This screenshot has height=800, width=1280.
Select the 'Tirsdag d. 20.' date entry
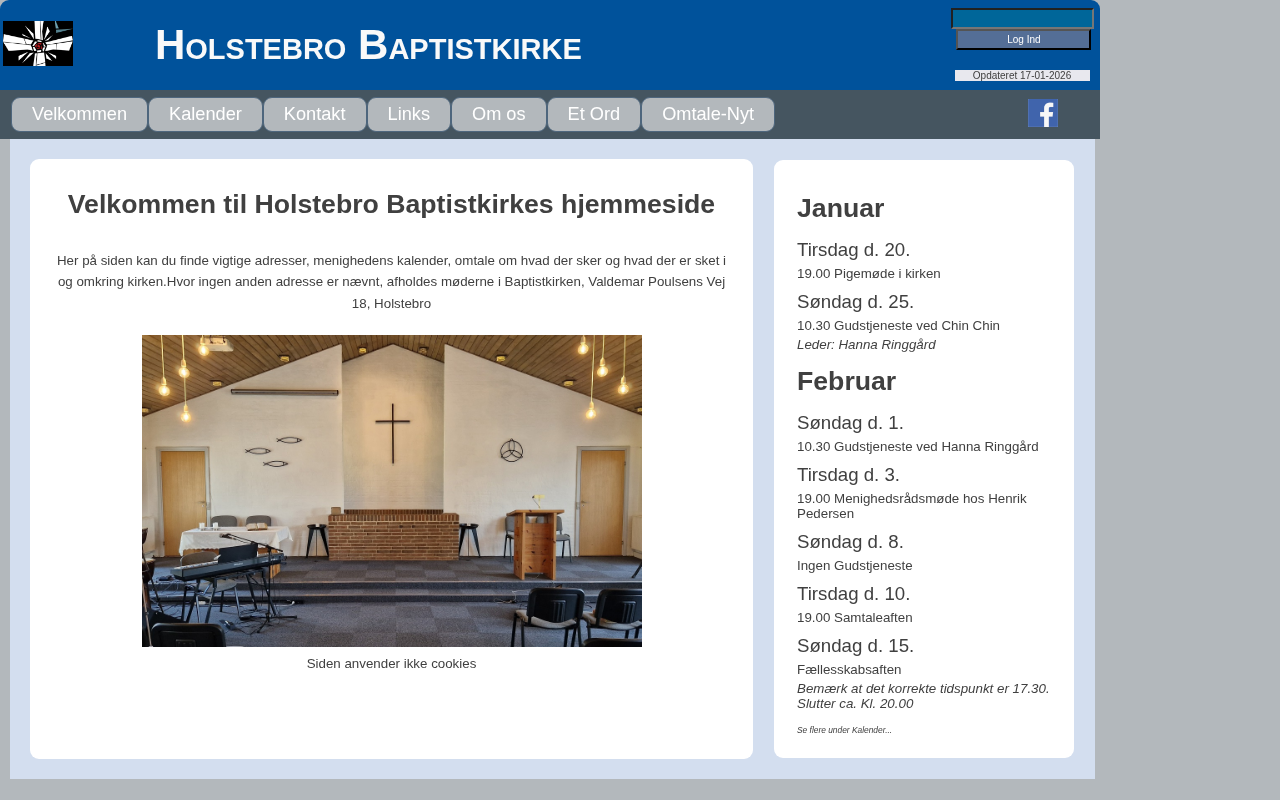pyautogui.click(x=853, y=250)
